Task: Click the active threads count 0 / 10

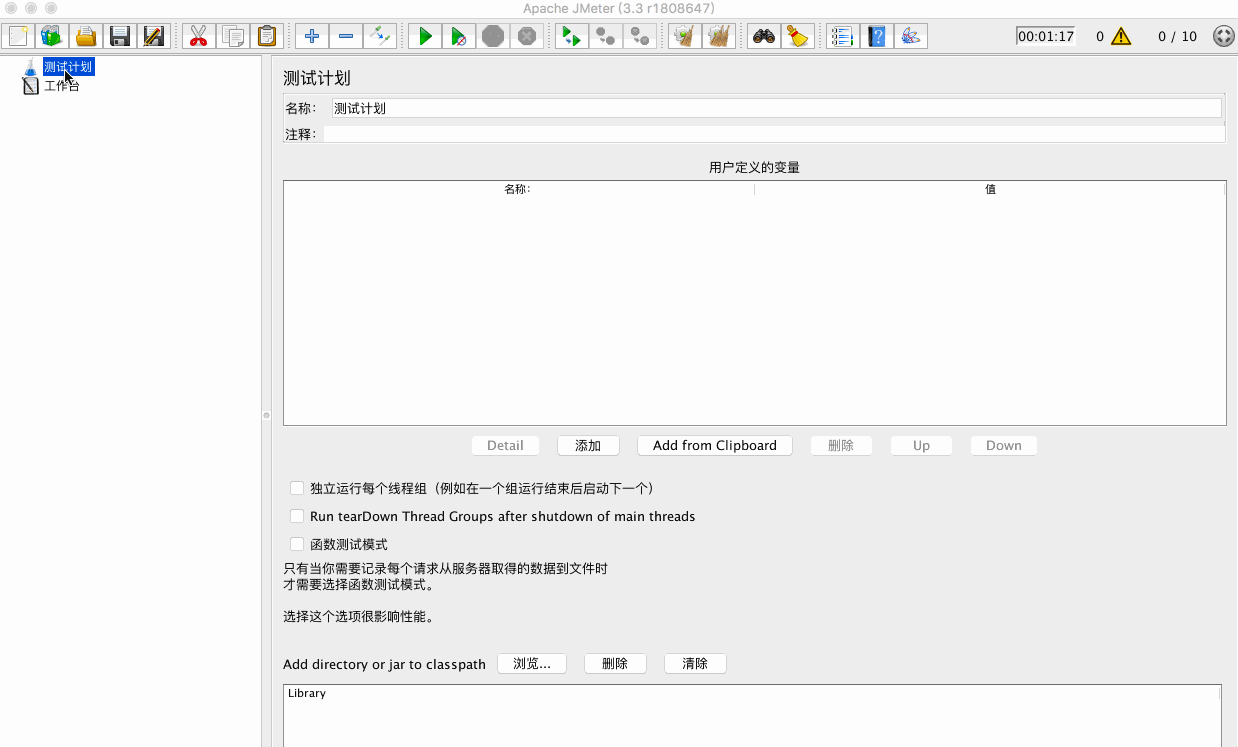Action: tap(1177, 37)
